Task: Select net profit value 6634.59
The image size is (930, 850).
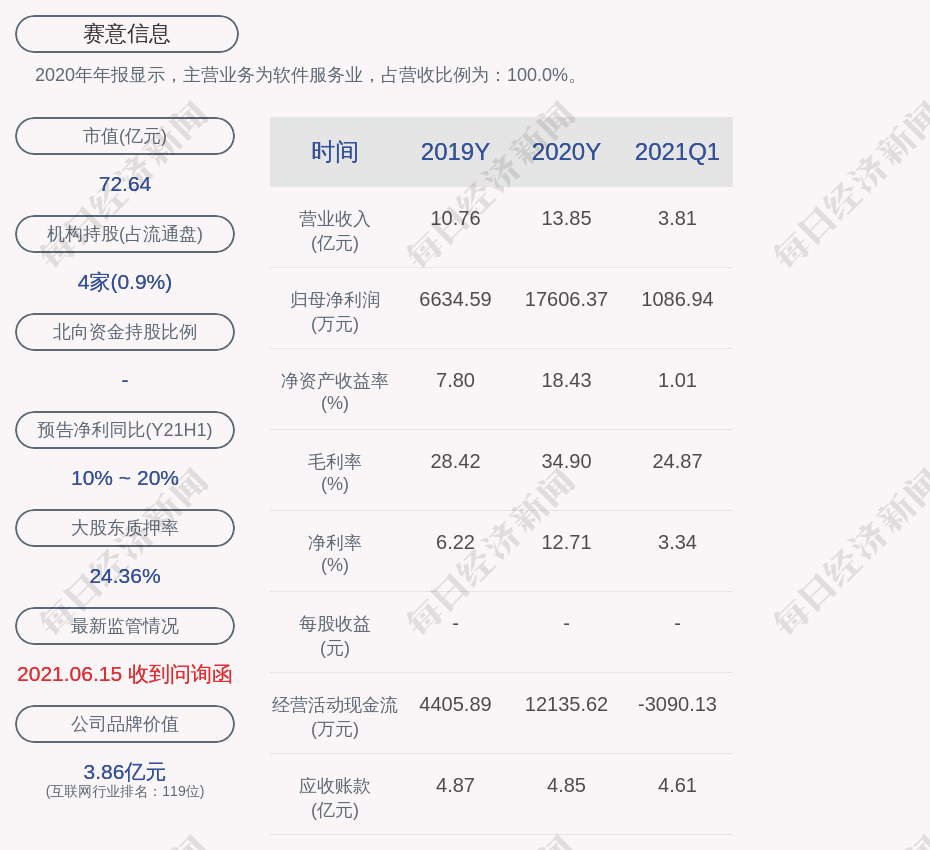Action: point(455,299)
